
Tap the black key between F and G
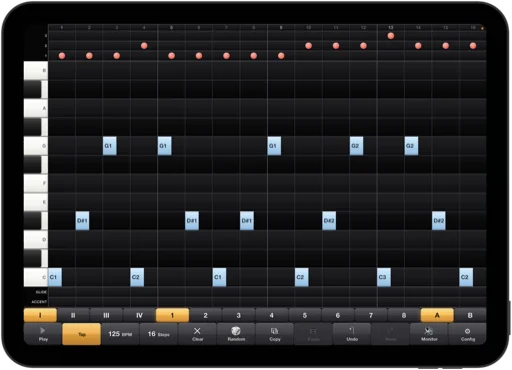pyautogui.click(x=33, y=164)
